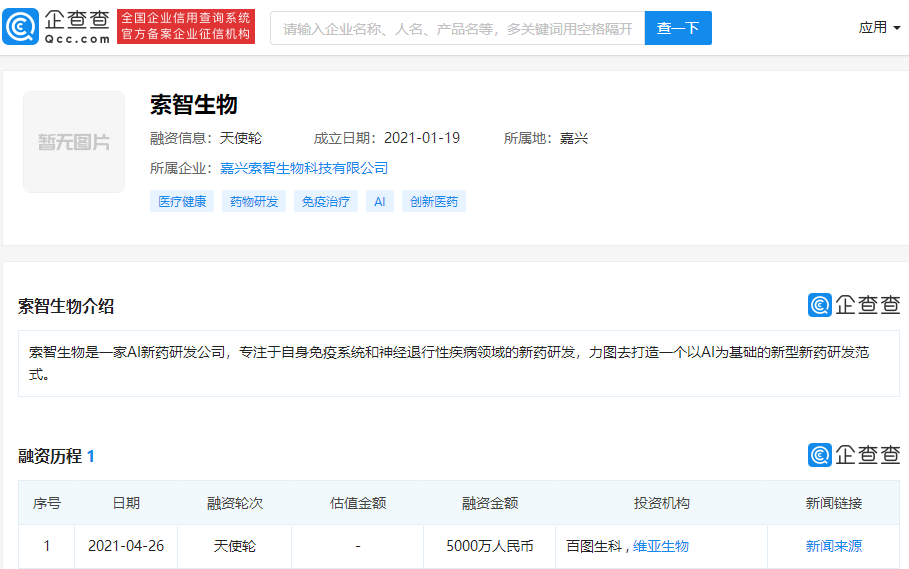Click the row number 1 cell
The height and width of the screenshot is (569, 909).
46,546
